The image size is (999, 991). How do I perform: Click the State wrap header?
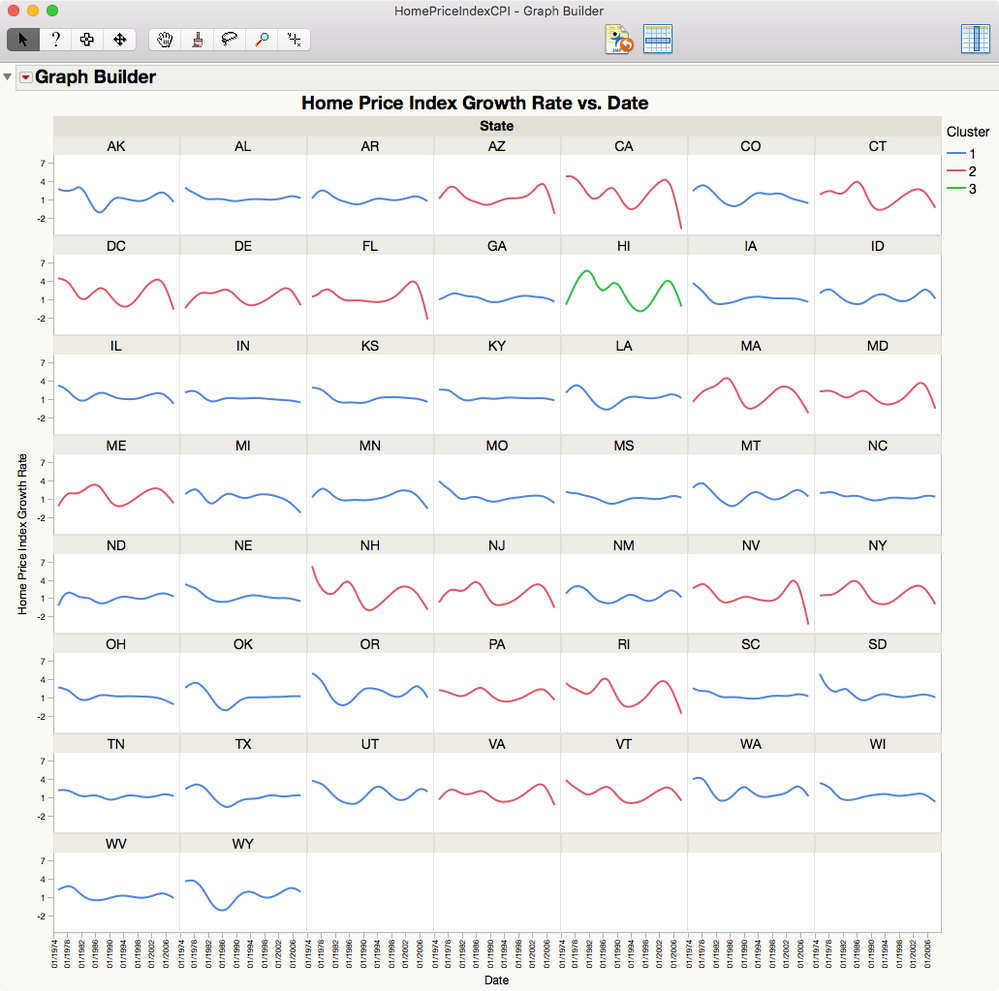497,126
